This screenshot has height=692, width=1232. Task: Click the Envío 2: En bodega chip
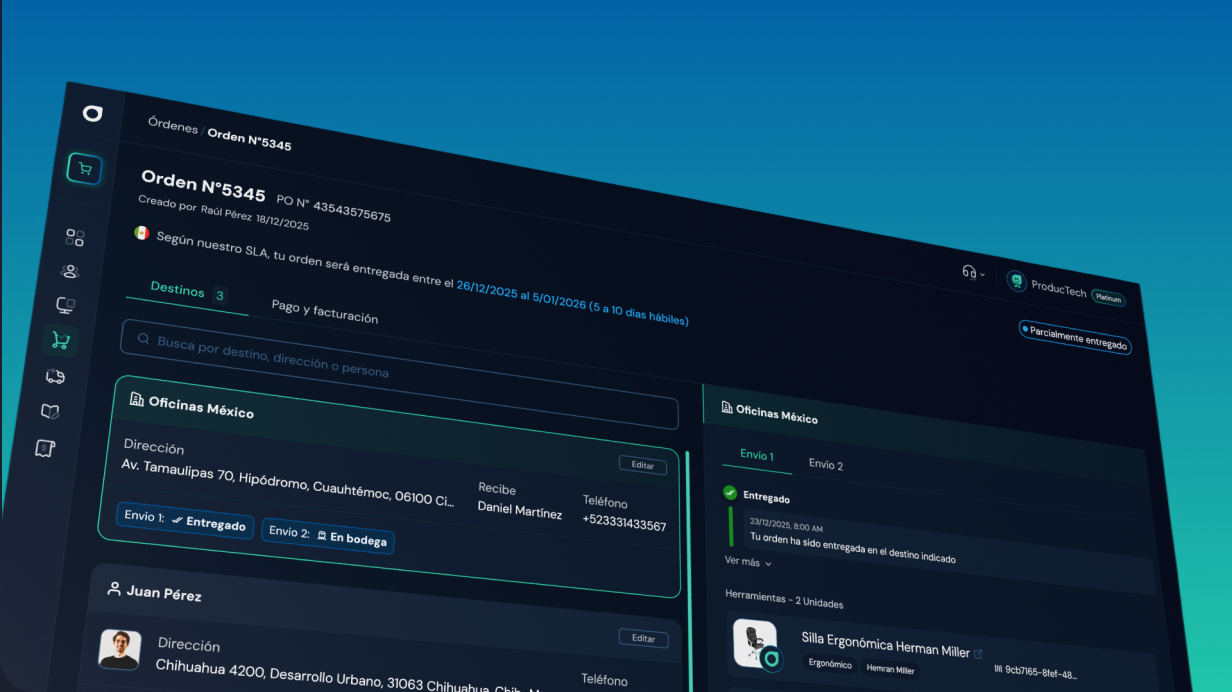[328, 535]
